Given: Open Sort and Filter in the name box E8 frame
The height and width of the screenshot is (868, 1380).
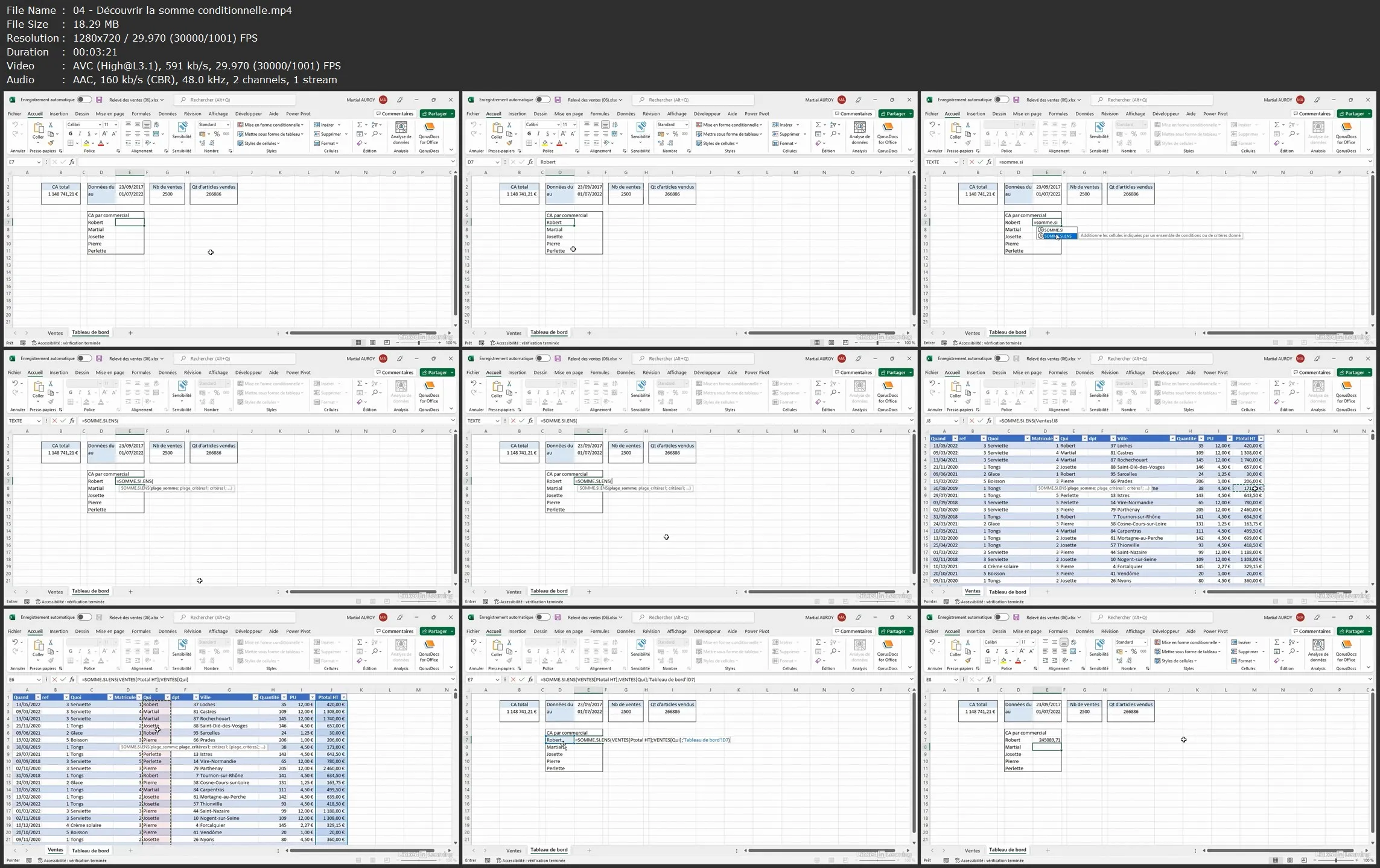Looking at the screenshot, I should (x=1292, y=642).
